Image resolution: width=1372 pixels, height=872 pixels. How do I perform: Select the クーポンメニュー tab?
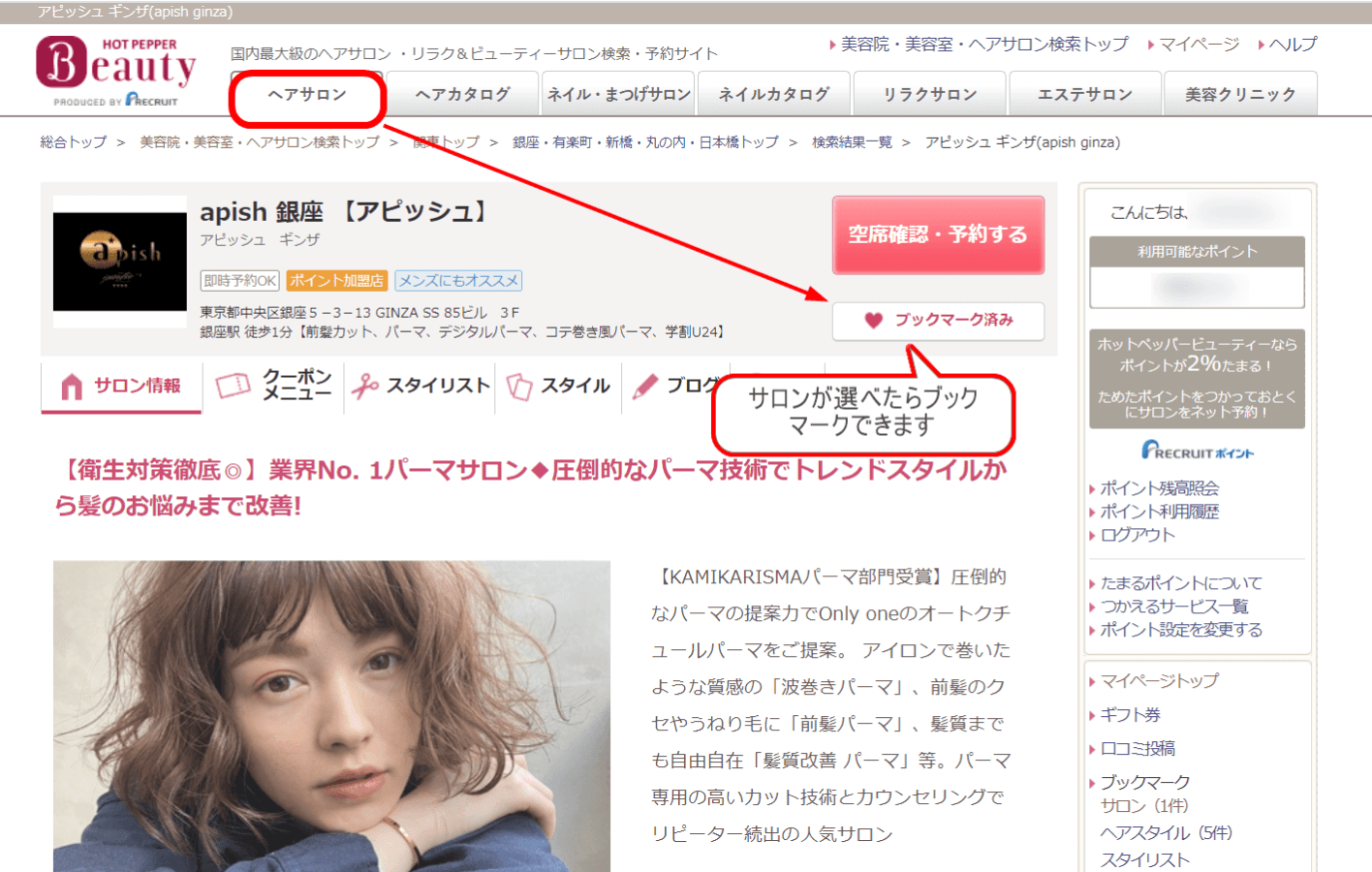[273, 387]
